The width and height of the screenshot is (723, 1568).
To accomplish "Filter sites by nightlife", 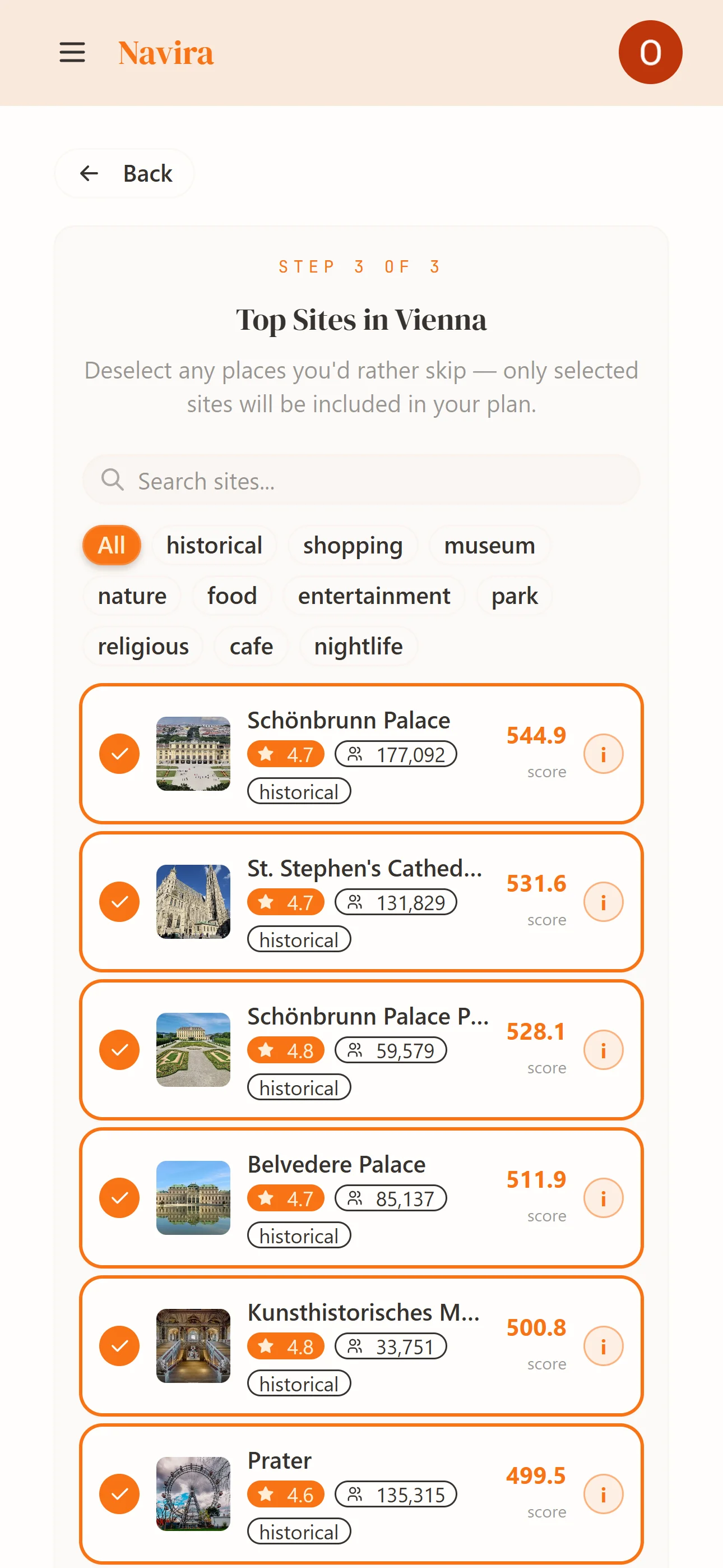I will pyautogui.click(x=358, y=647).
